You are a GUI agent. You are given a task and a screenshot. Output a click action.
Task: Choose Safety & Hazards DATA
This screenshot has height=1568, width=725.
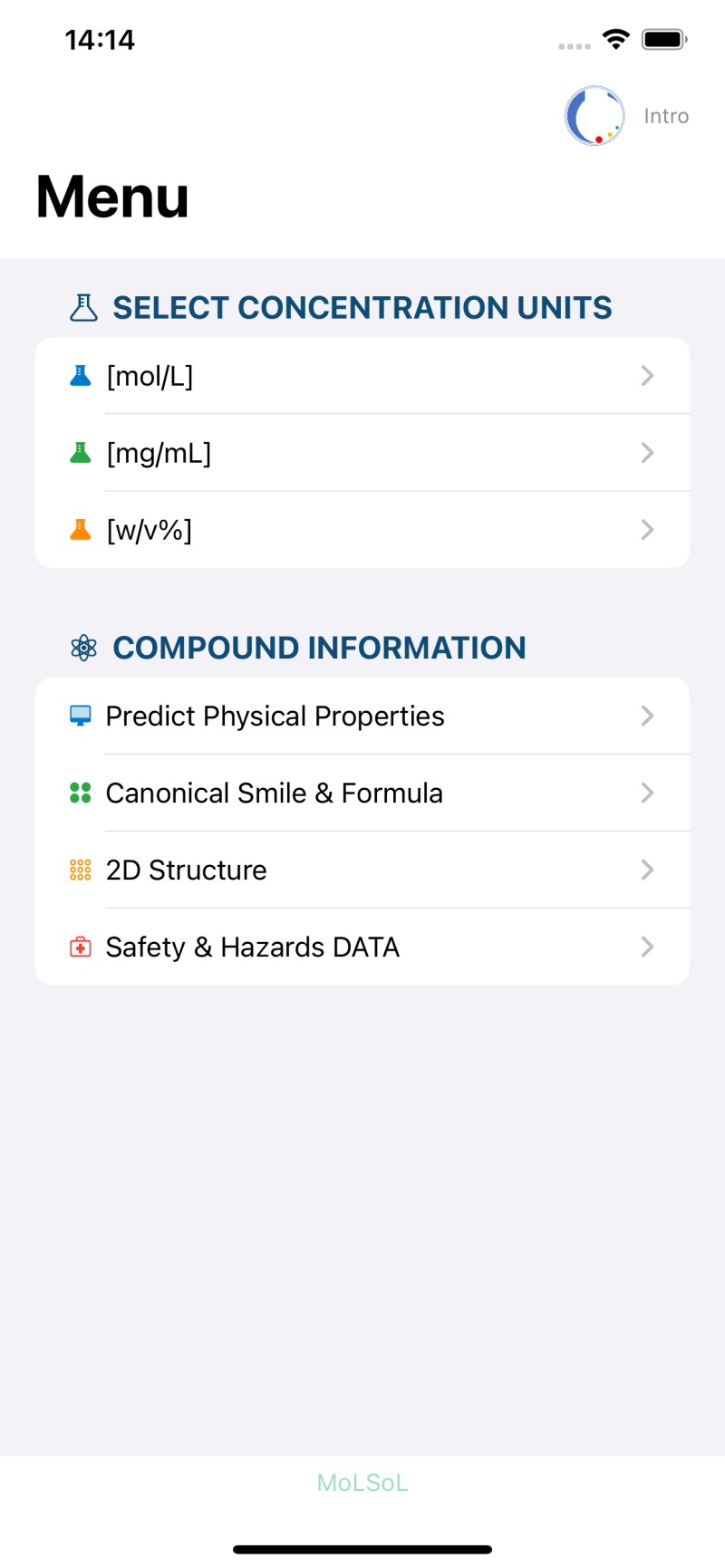tap(252, 948)
